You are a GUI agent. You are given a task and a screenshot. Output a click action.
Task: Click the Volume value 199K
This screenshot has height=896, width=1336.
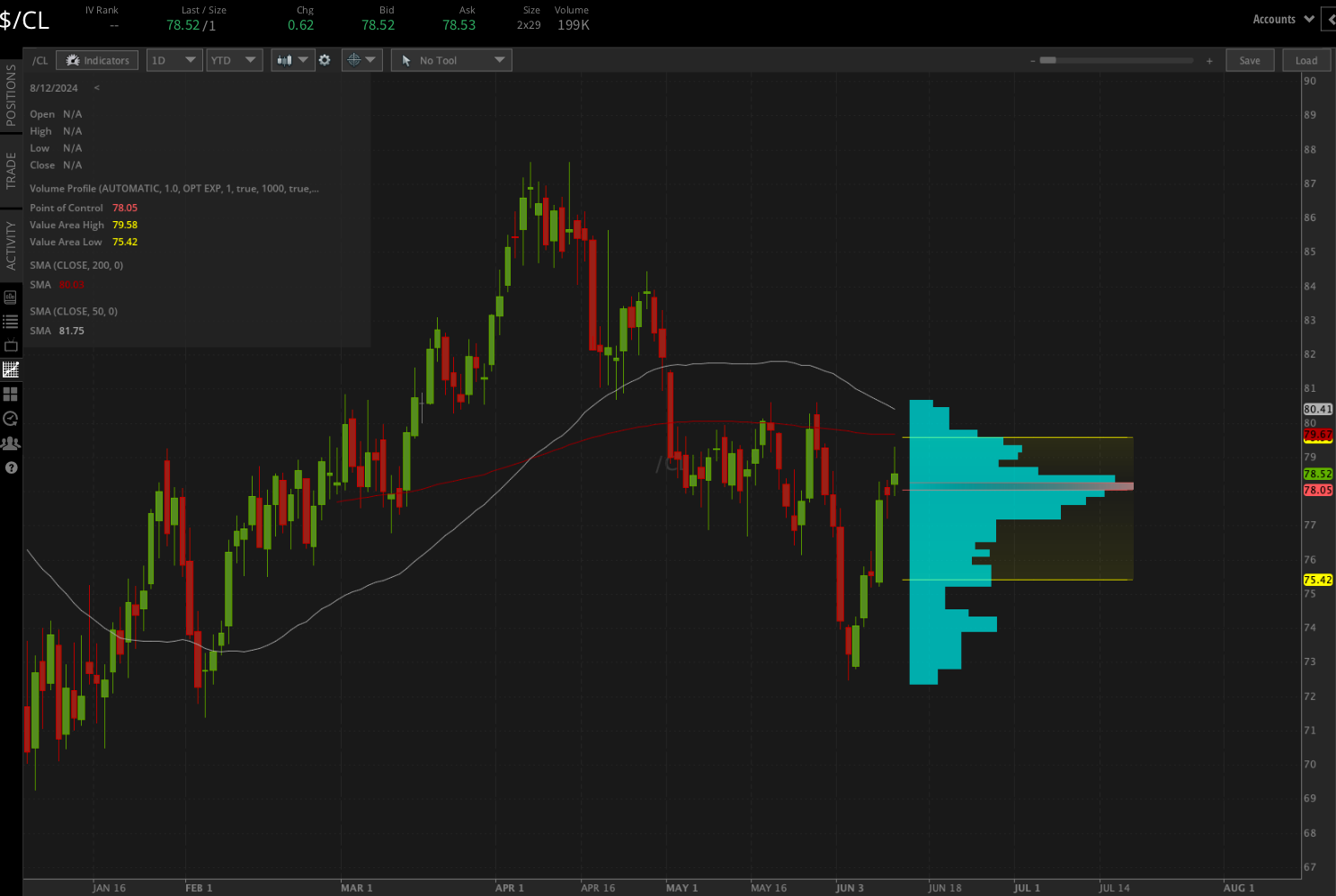(x=574, y=25)
